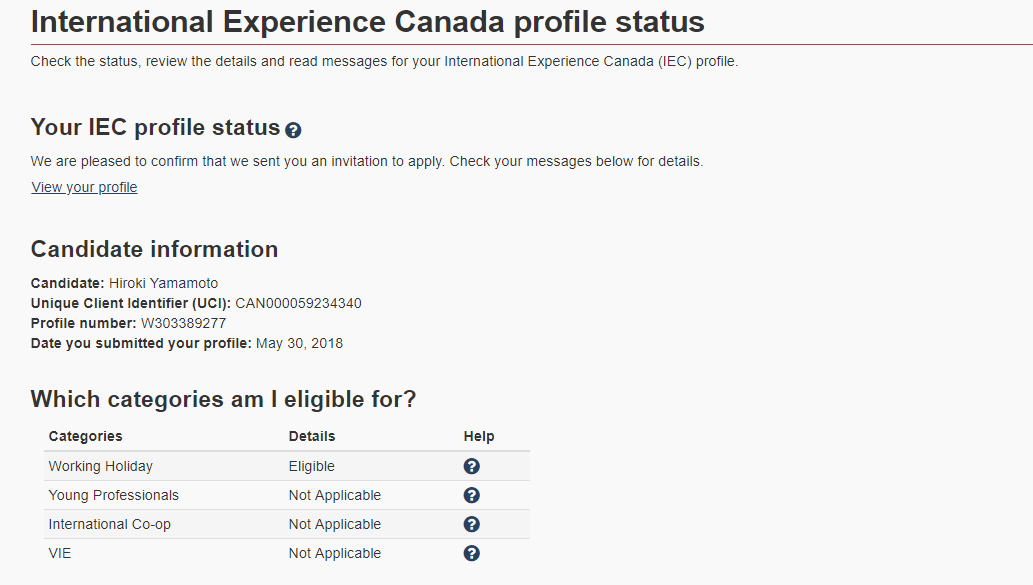Click the profile number W303389277
Image resolution: width=1033 pixels, height=585 pixels.
tap(183, 323)
